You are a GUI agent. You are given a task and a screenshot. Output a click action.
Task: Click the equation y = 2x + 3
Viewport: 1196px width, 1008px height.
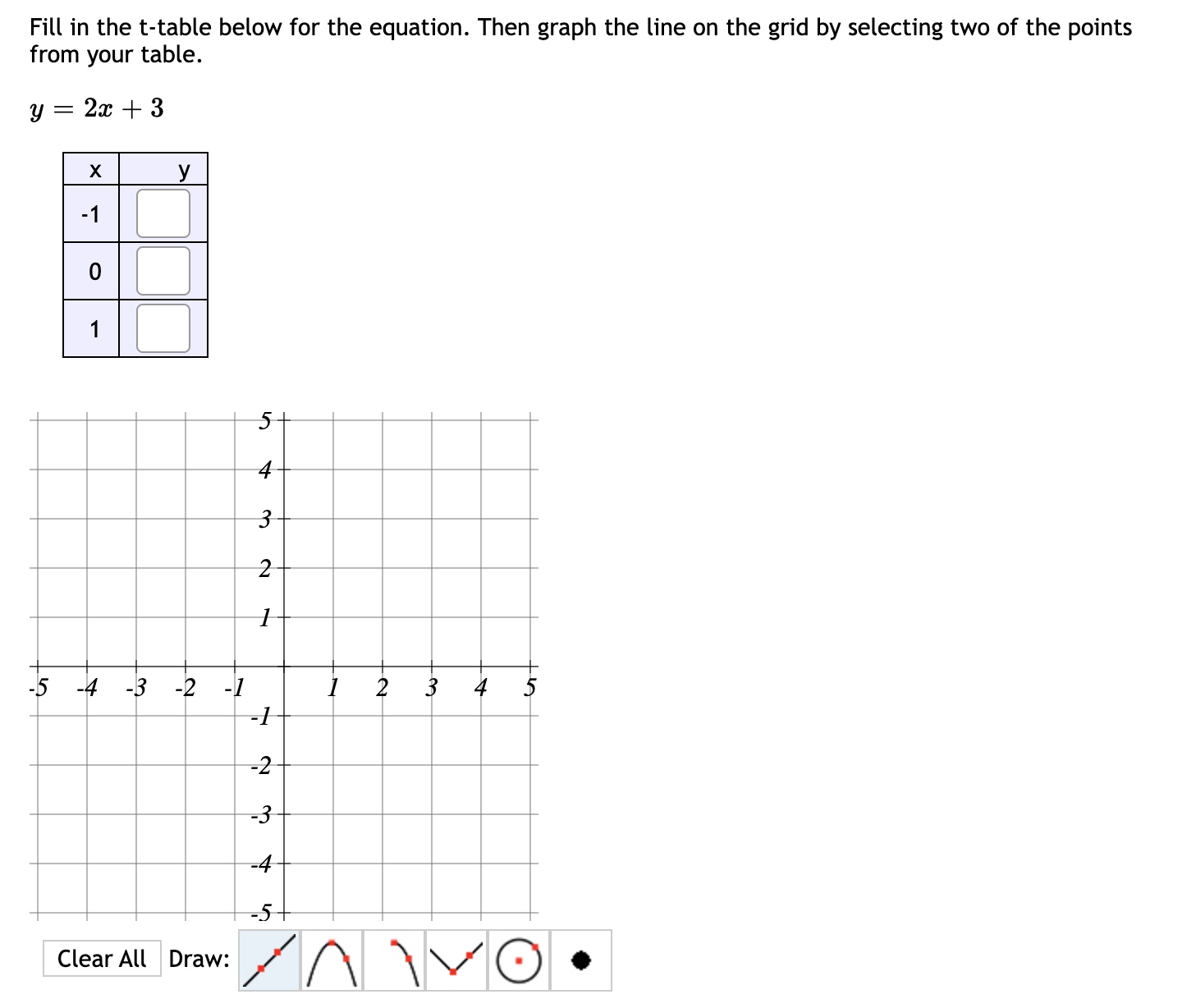coord(94,108)
